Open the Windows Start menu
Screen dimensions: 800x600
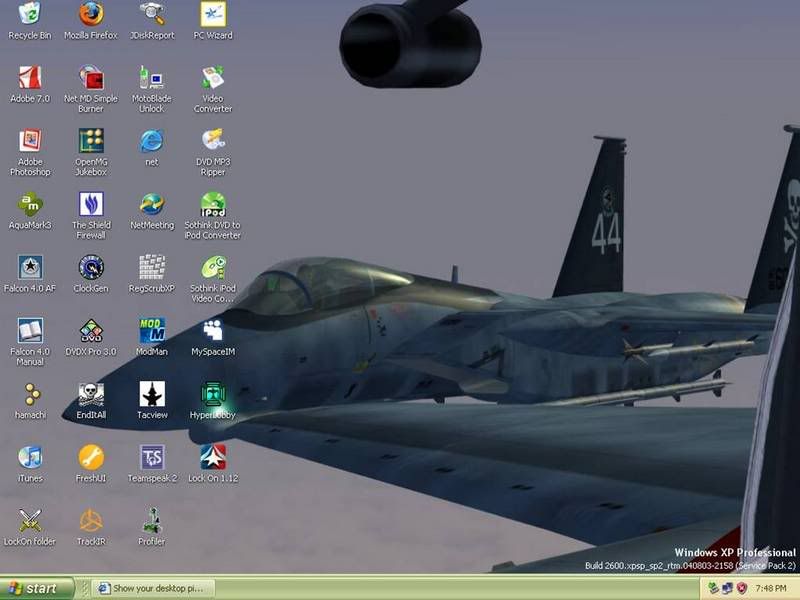pyautogui.click(x=38, y=589)
